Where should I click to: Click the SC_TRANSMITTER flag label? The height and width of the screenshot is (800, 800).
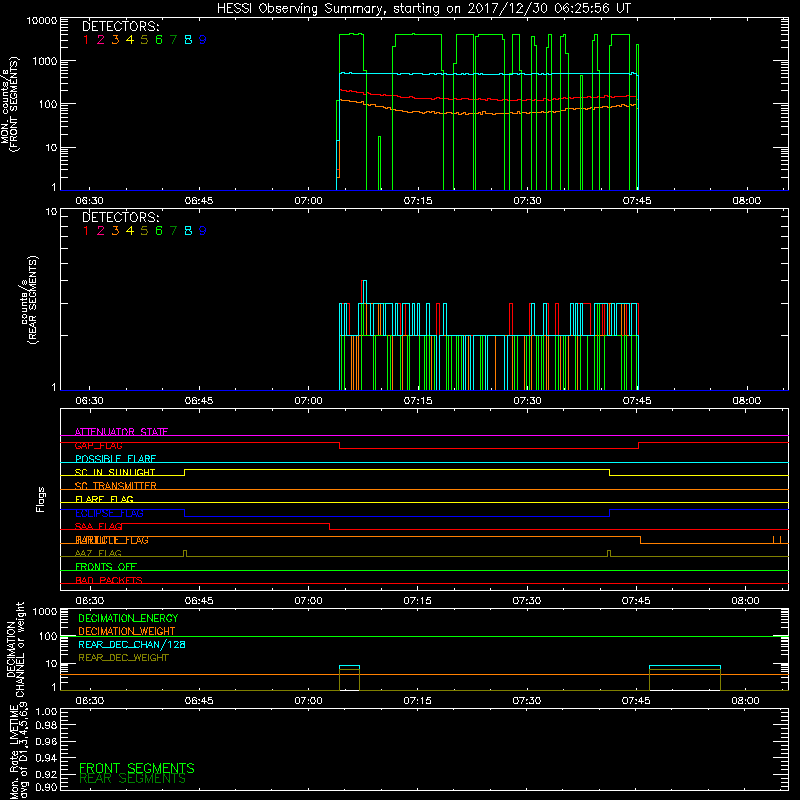pyautogui.click(x=116, y=486)
